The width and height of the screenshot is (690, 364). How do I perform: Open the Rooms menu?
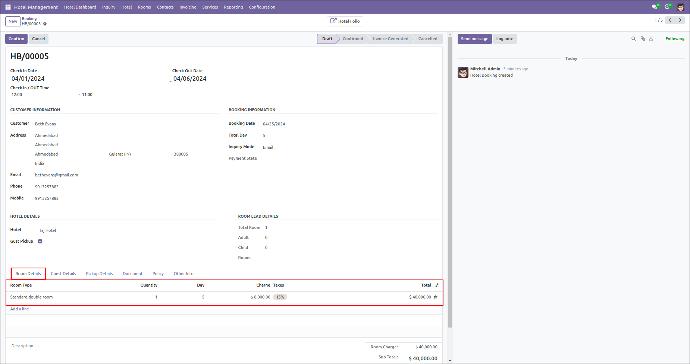(144, 7)
